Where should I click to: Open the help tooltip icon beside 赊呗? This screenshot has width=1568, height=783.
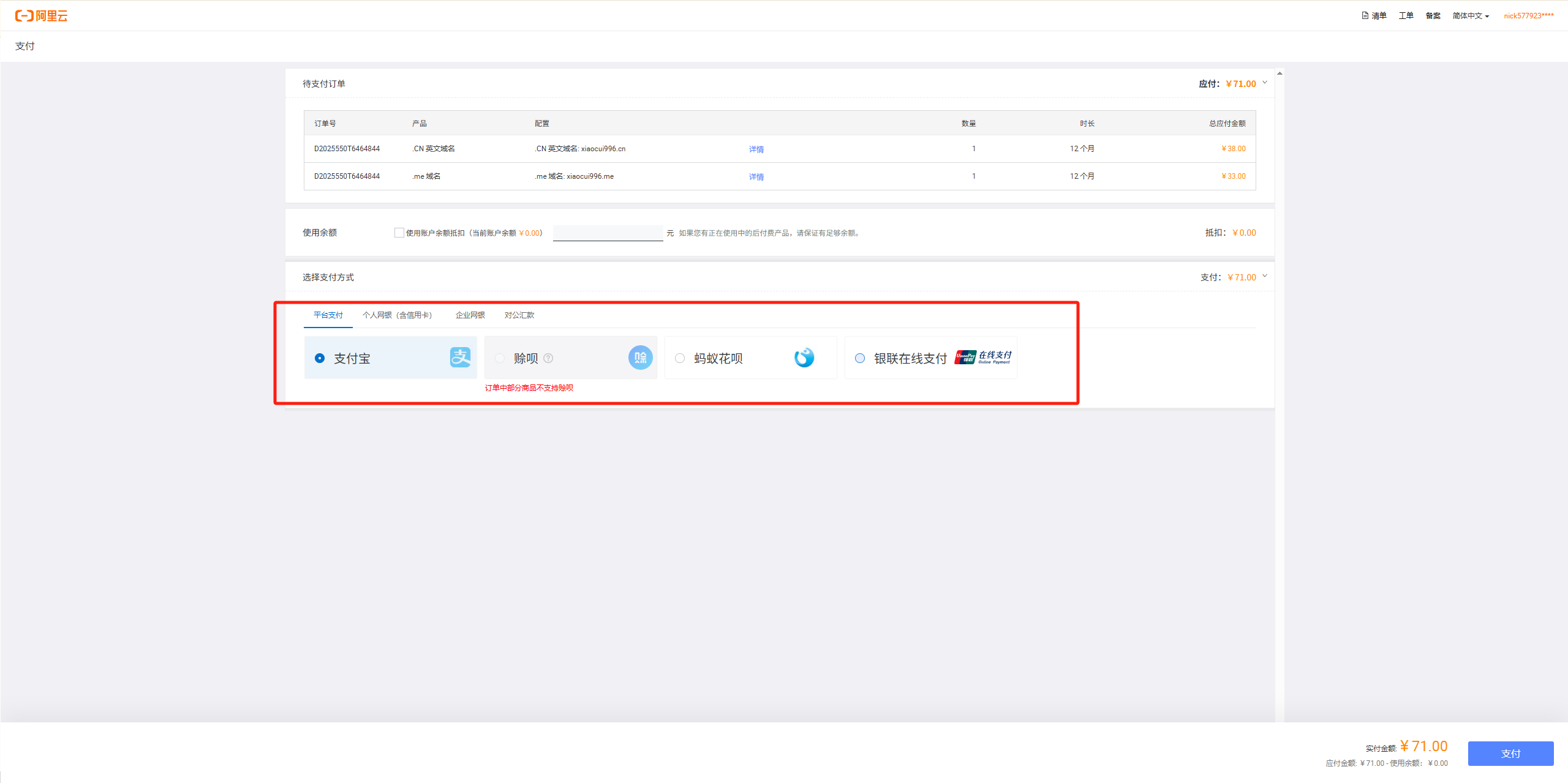pyautogui.click(x=548, y=358)
